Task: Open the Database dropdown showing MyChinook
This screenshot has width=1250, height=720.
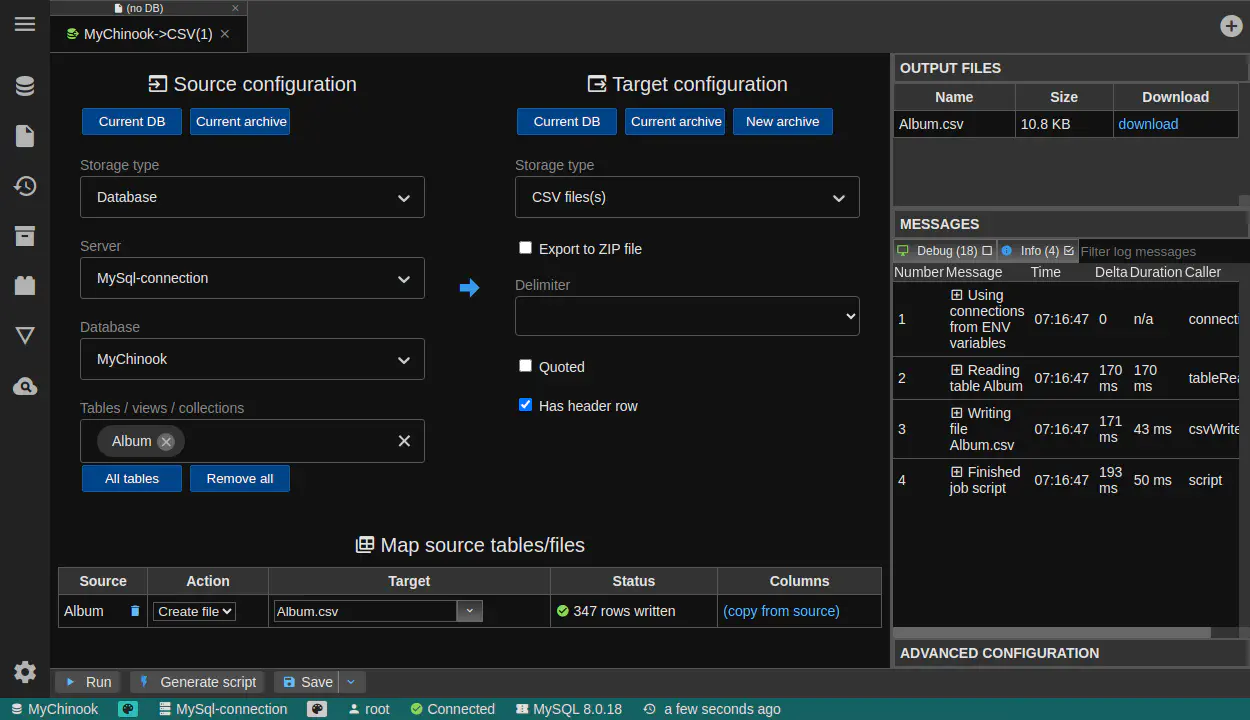Action: [x=252, y=359]
